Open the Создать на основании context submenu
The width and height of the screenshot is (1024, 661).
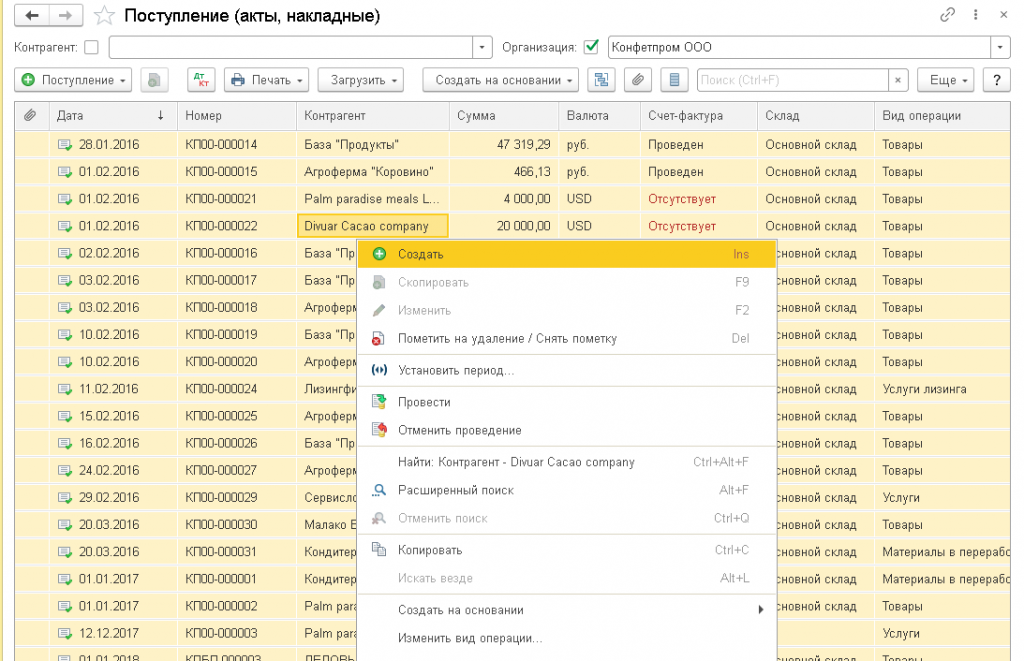tap(567, 610)
